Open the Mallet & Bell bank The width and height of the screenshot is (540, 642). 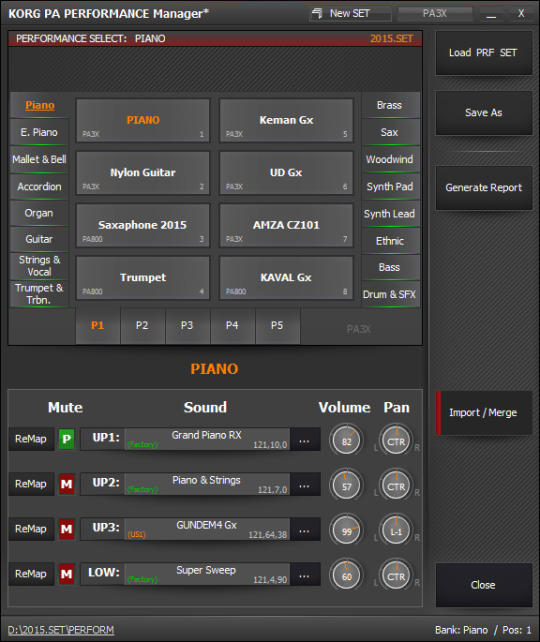pyautogui.click(x=40, y=159)
